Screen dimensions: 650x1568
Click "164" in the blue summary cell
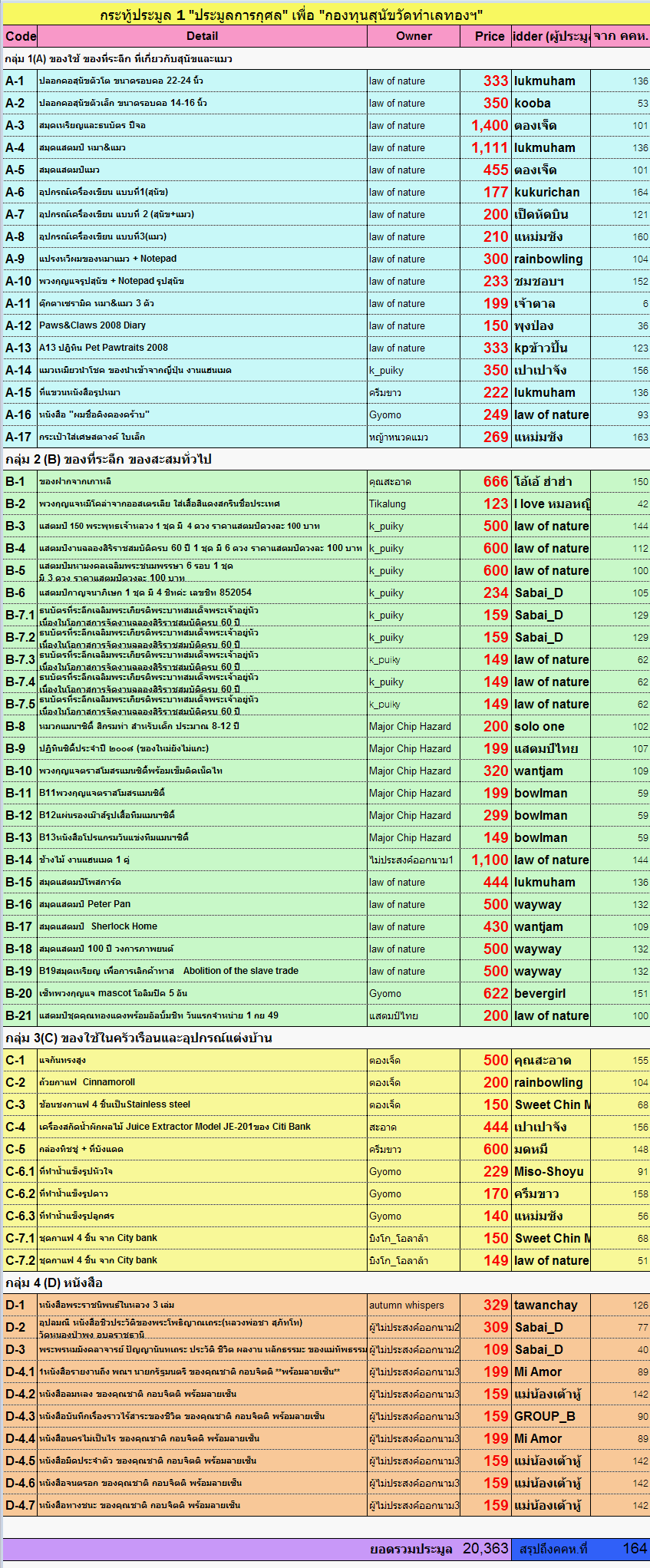pos(635,1549)
